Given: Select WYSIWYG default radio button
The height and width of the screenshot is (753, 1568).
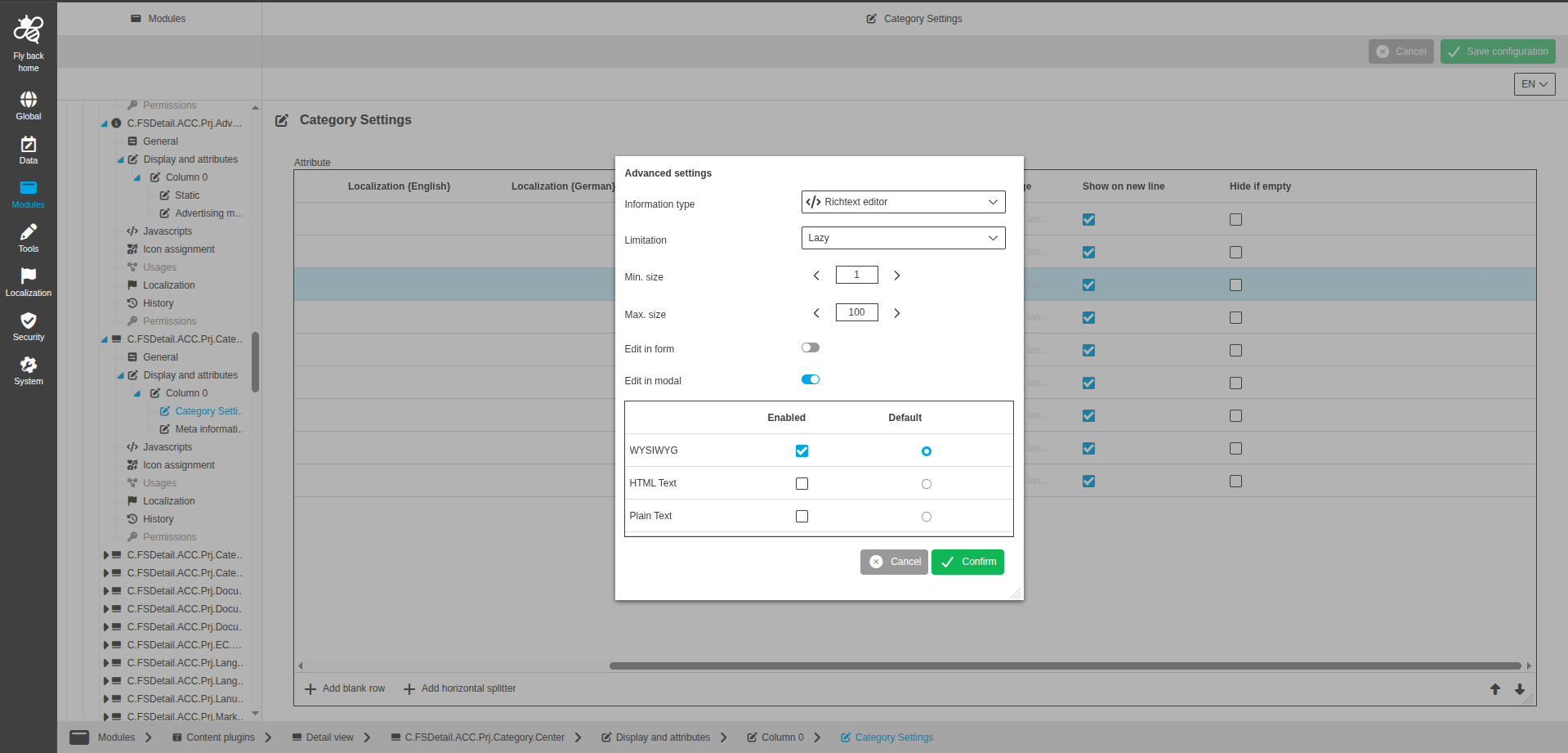Looking at the screenshot, I should pyautogui.click(x=927, y=451).
